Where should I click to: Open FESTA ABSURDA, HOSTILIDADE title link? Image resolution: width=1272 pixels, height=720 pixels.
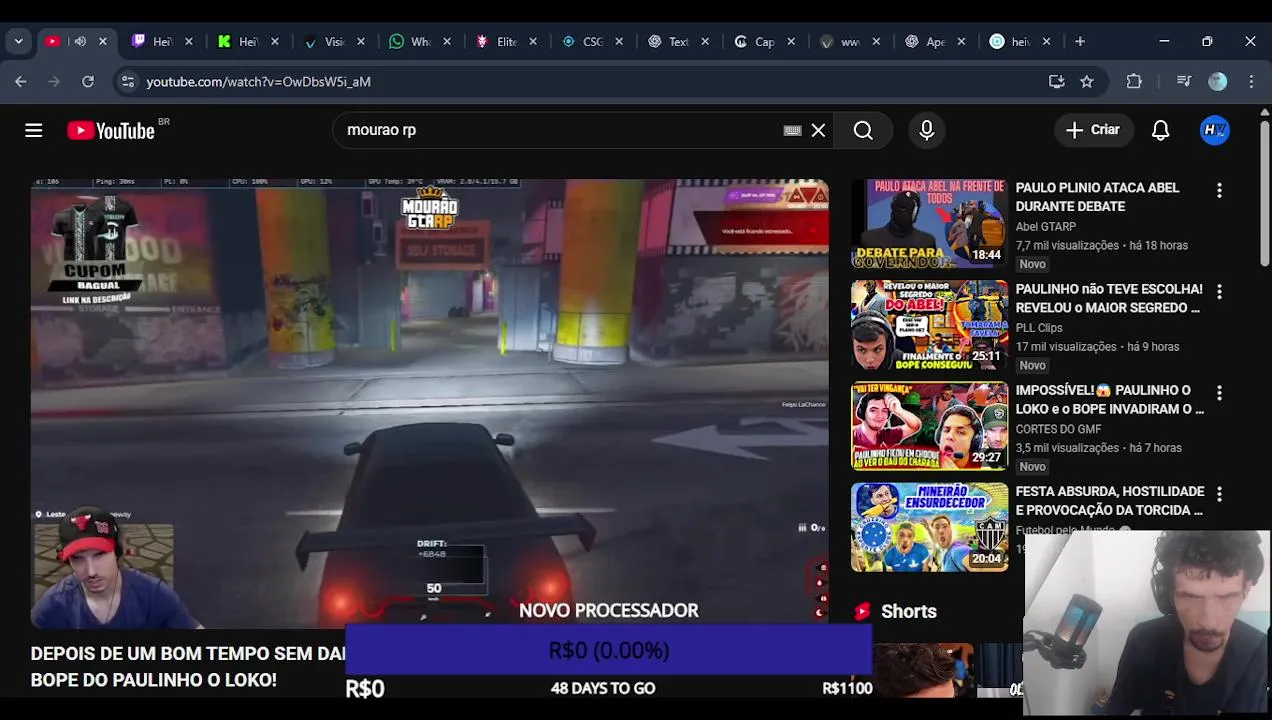(x=1110, y=500)
